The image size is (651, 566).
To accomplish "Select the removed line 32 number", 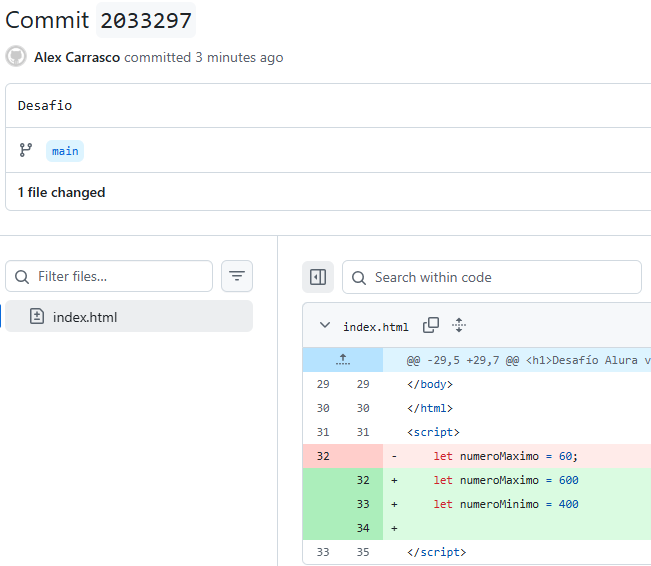I will (323, 456).
